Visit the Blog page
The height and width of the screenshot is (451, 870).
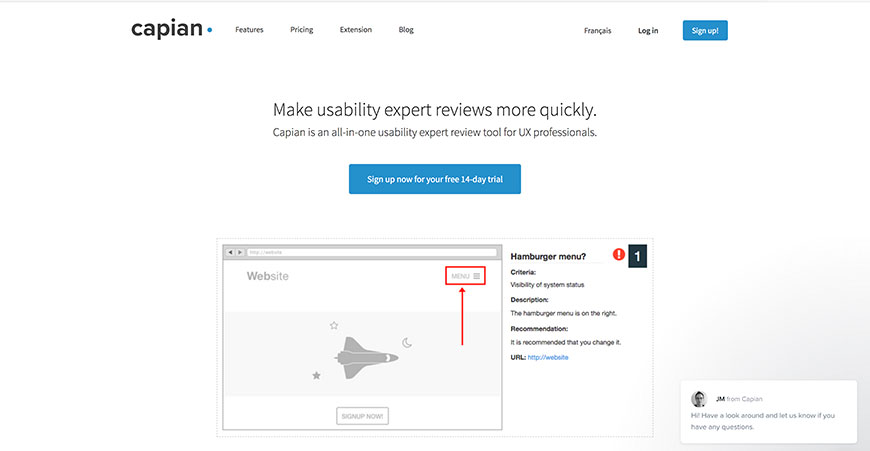pos(406,30)
